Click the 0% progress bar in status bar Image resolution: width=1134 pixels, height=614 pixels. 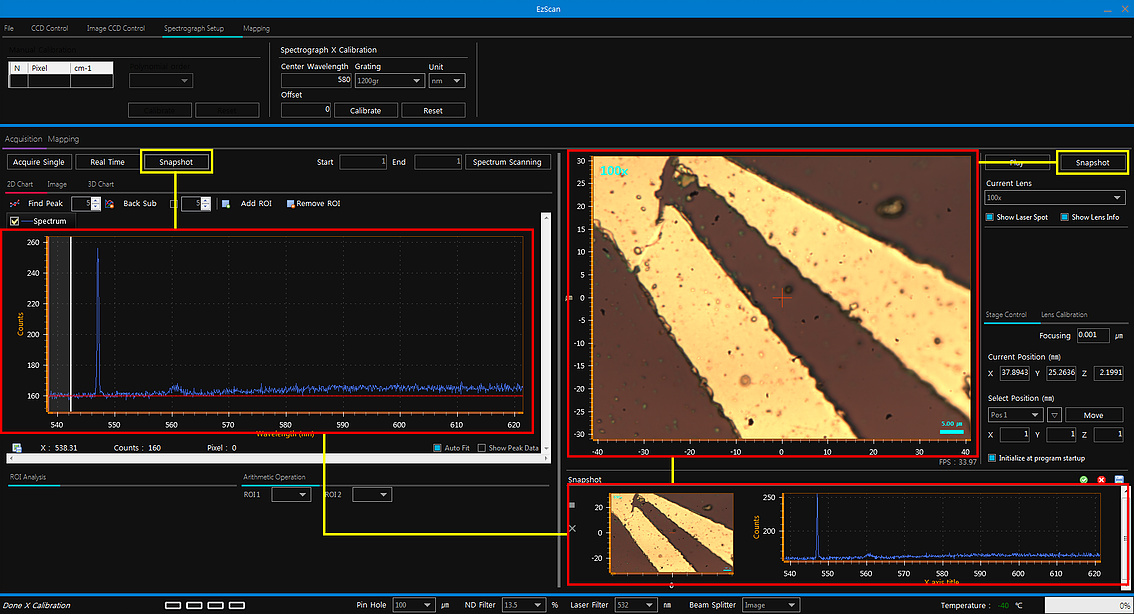[1088, 605]
